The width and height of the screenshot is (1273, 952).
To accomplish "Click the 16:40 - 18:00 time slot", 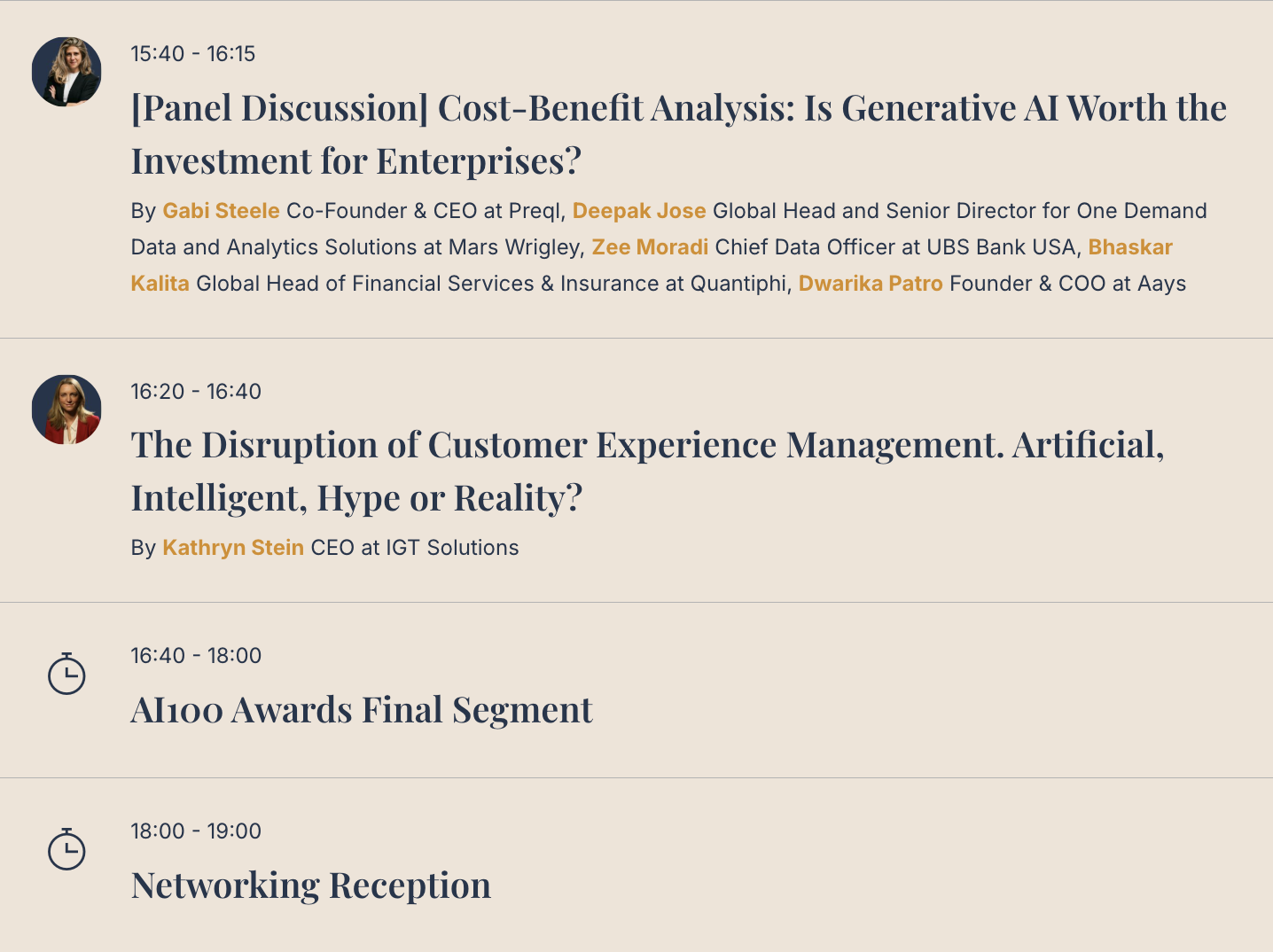I will point(196,656).
